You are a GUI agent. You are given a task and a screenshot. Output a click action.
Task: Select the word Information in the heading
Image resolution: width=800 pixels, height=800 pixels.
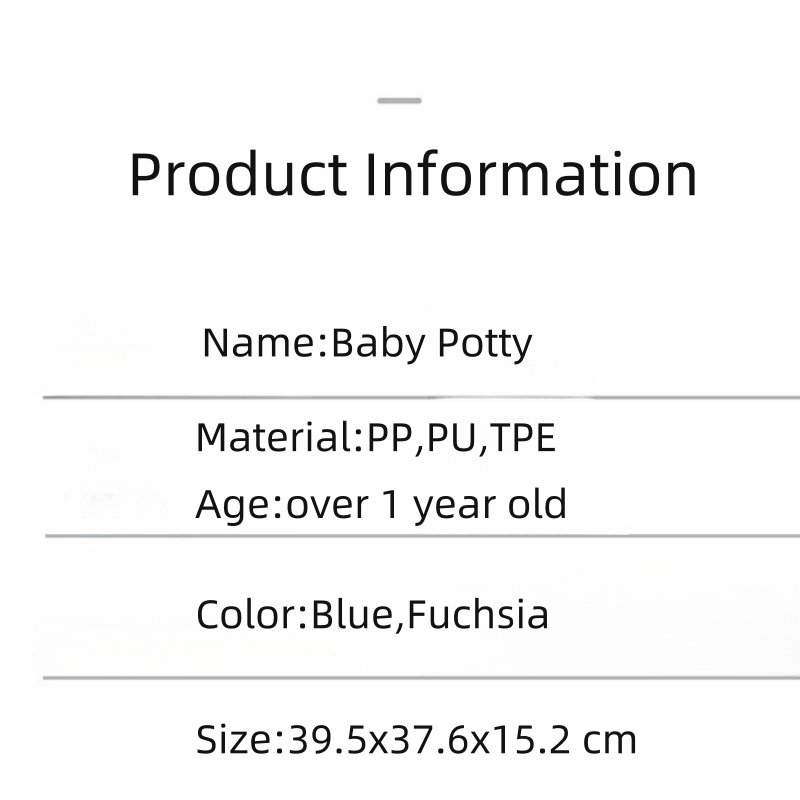(x=529, y=173)
